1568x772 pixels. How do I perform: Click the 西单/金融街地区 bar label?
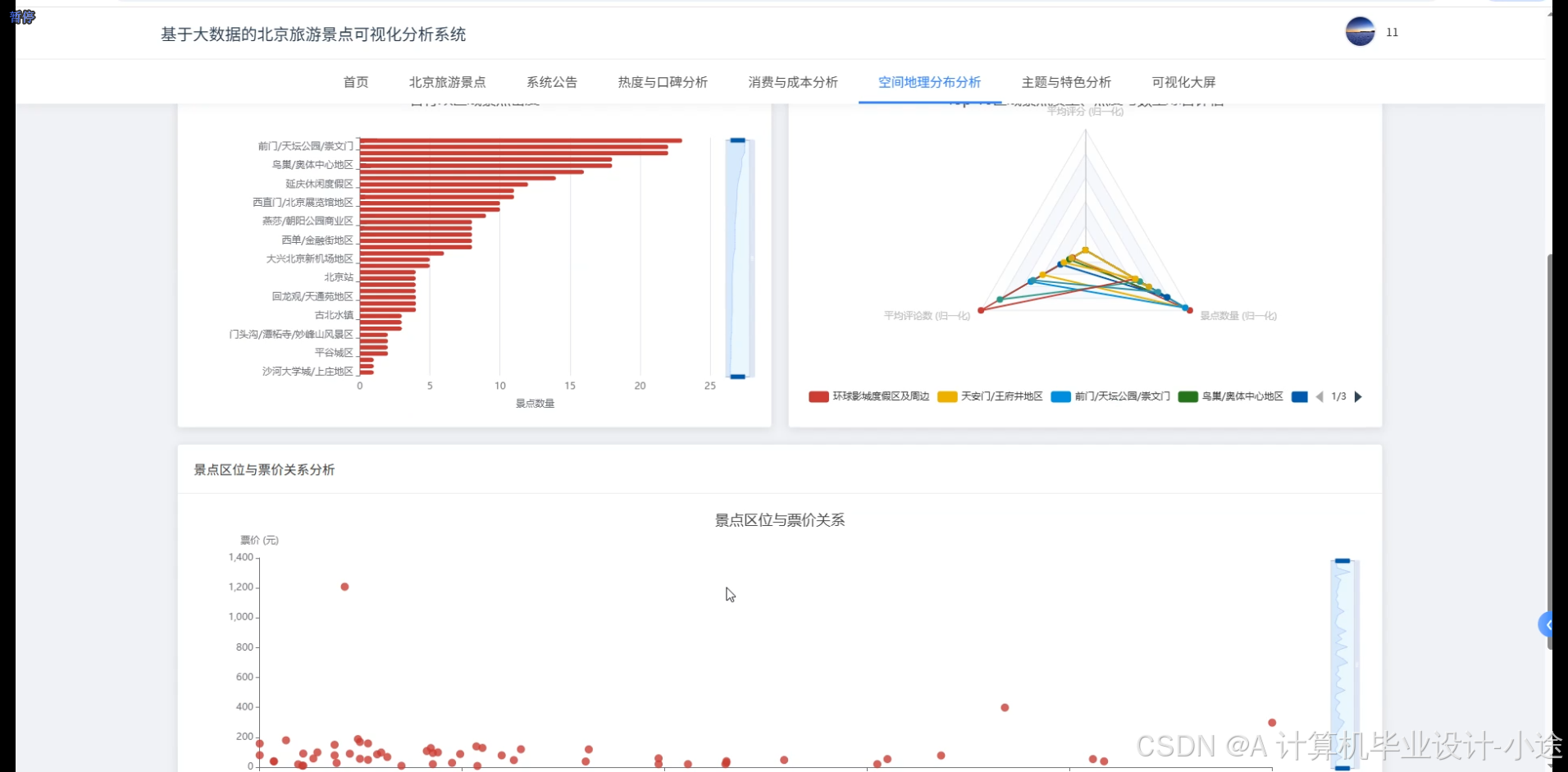[x=317, y=240]
